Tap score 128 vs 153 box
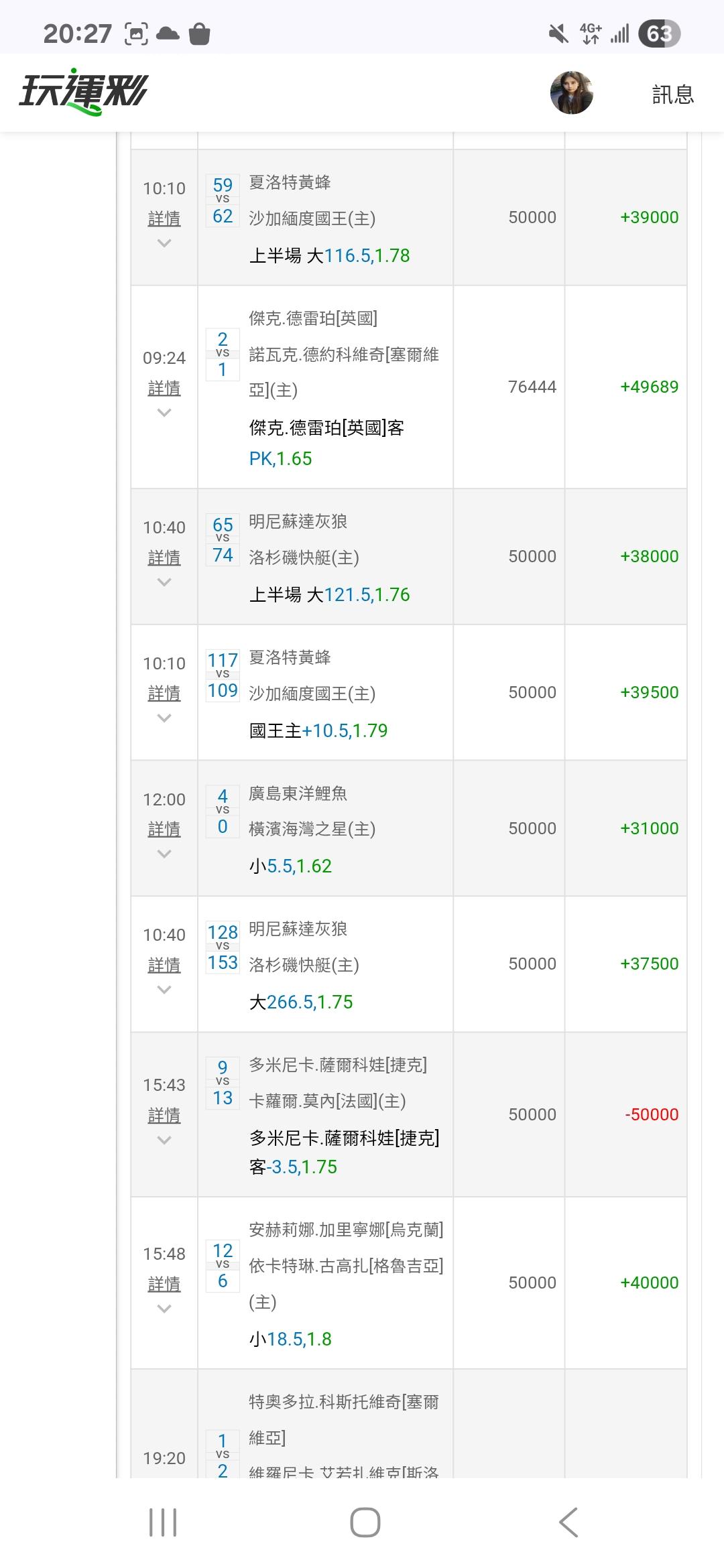 click(223, 947)
